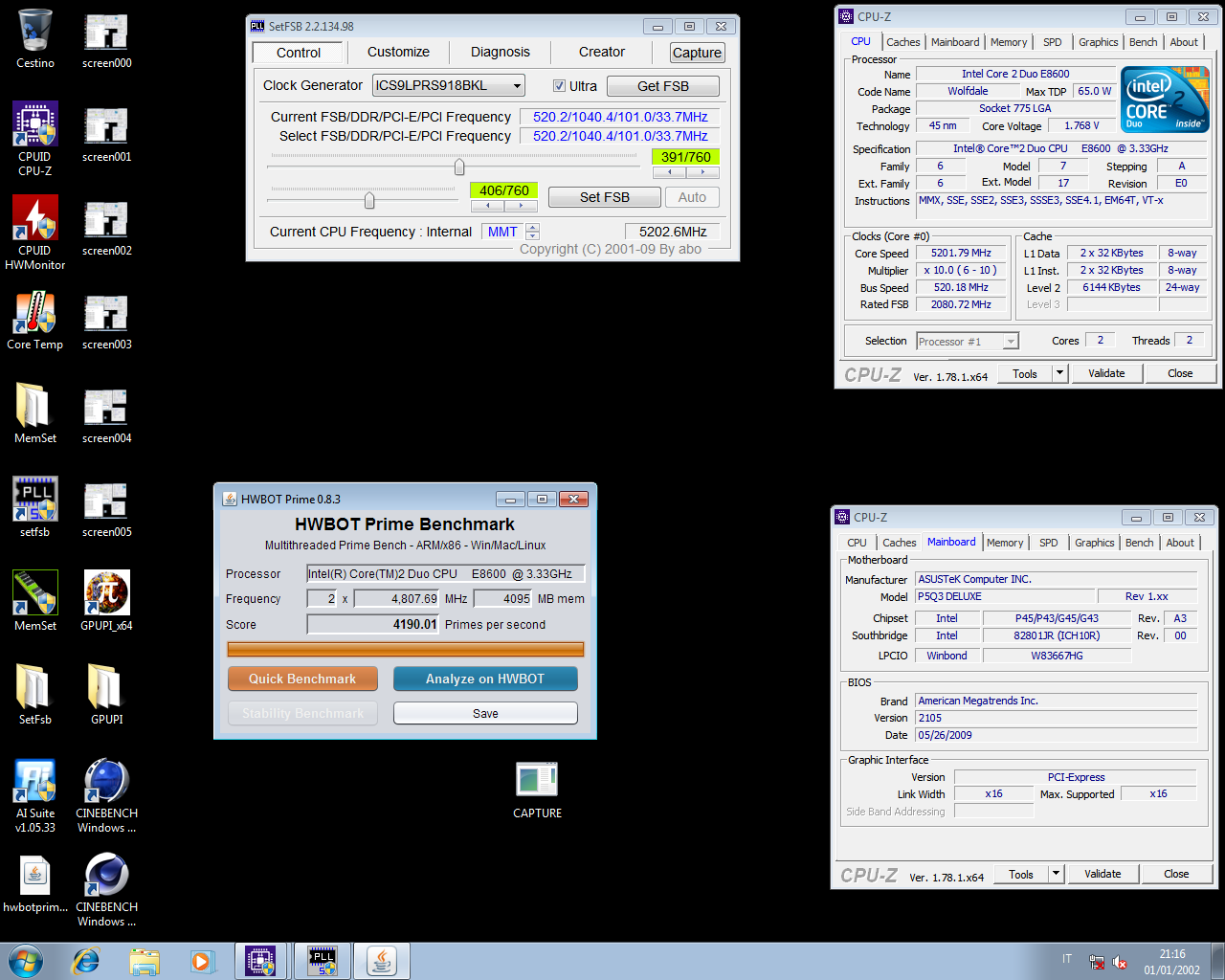Viewport: 1225px width, 980px height.
Task: Toggle the Ultra checkbox in SetFSB
Action: (560, 86)
